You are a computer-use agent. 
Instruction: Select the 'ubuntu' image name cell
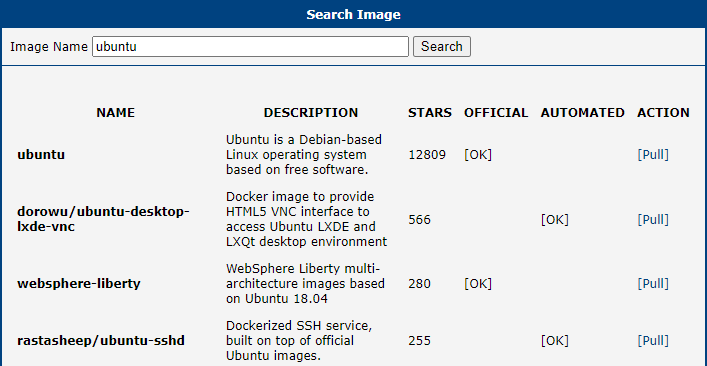click(41, 155)
